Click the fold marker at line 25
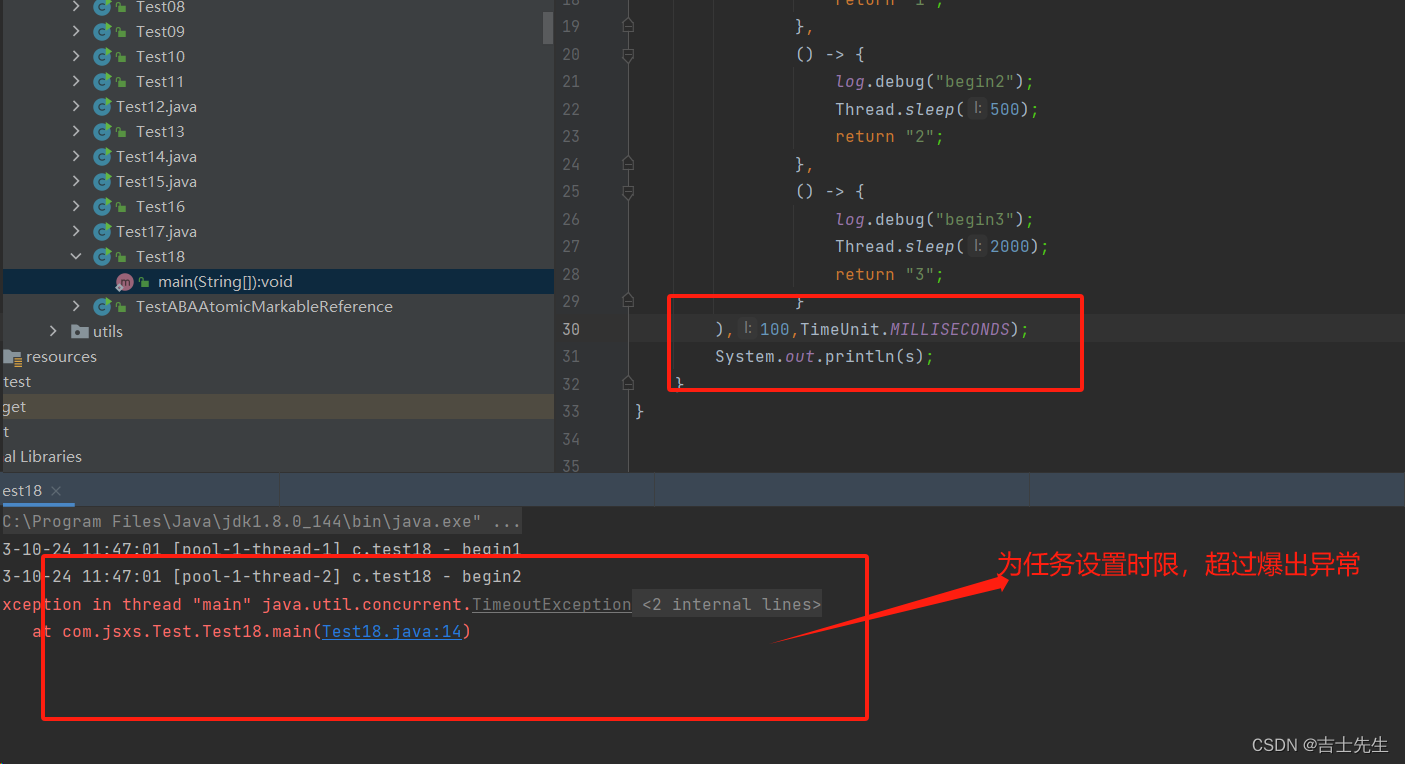Viewport: 1405px width, 764px height. pyautogui.click(x=628, y=191)
